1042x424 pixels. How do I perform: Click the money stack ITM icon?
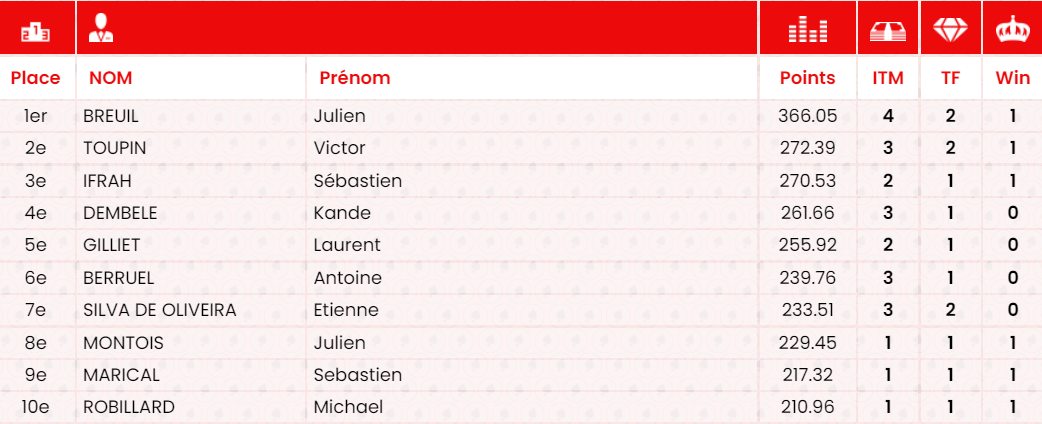(x=888, y=31)
